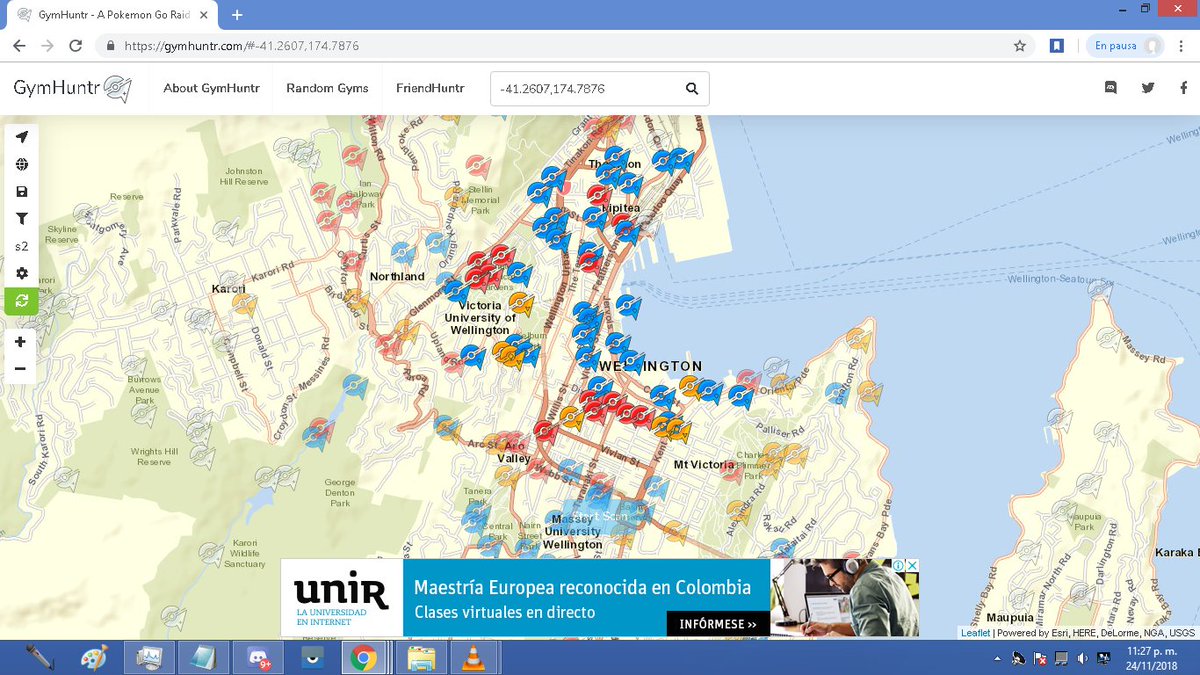Open GymHuntr Facebook icon in header
The width and height of the screenshot is (1200, 675).
1184,88
